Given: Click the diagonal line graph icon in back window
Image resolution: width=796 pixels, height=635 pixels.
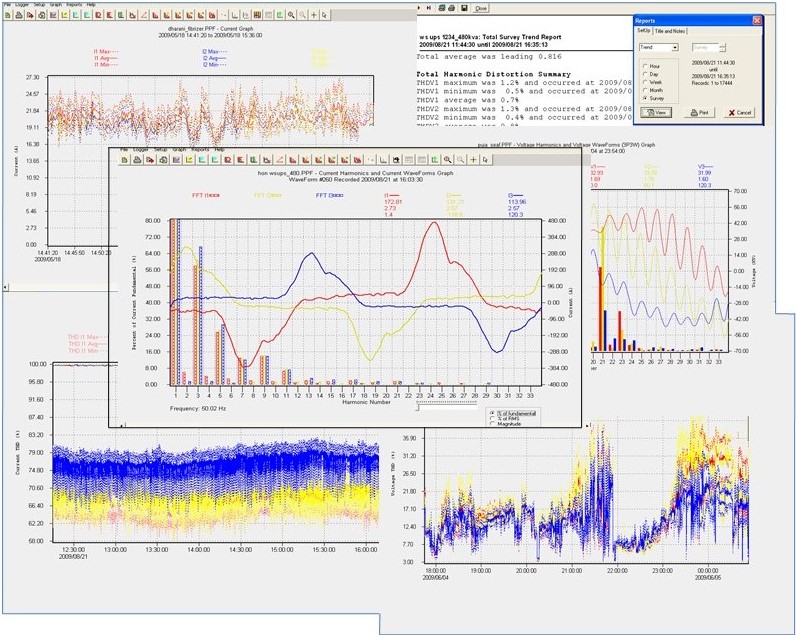Looking at the screenshot, I should point(144,15).
